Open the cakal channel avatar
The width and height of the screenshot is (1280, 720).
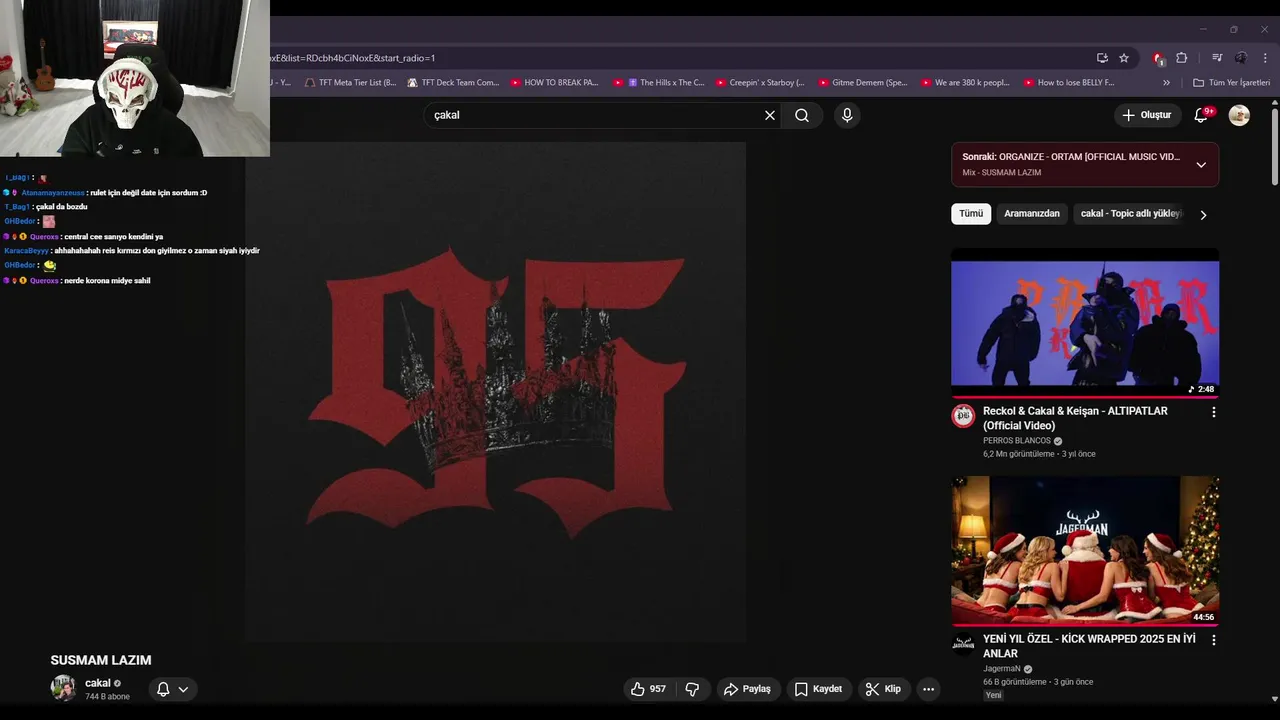tap(63, 688)
